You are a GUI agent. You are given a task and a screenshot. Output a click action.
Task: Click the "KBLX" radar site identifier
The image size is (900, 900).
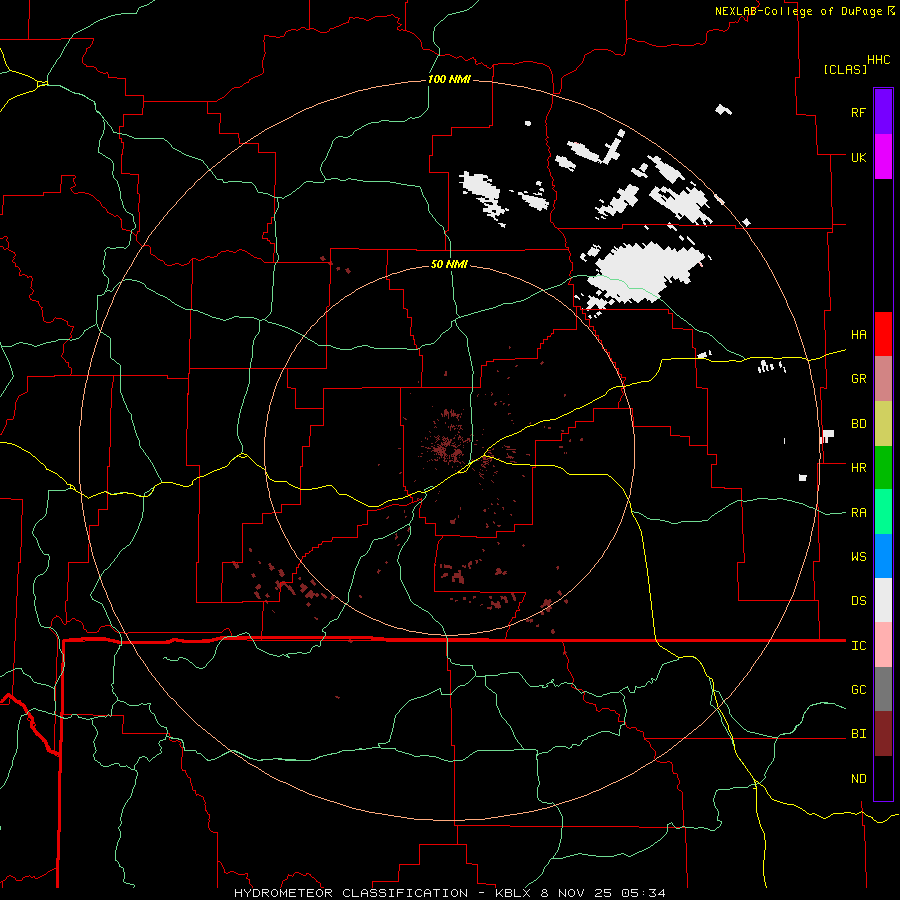(x=513, y=893)
